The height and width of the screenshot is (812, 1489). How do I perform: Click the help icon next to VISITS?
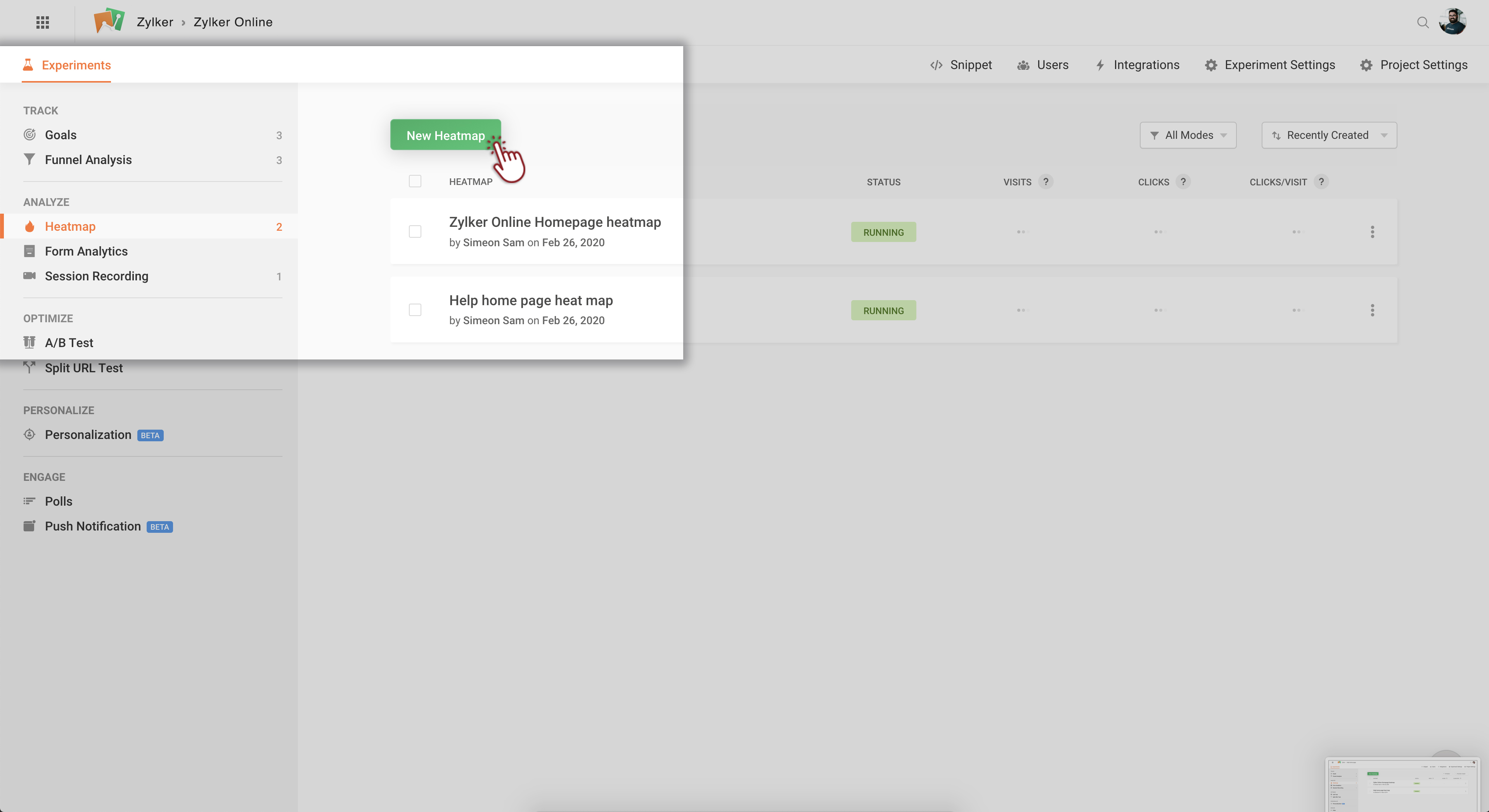click(1046, 181)
